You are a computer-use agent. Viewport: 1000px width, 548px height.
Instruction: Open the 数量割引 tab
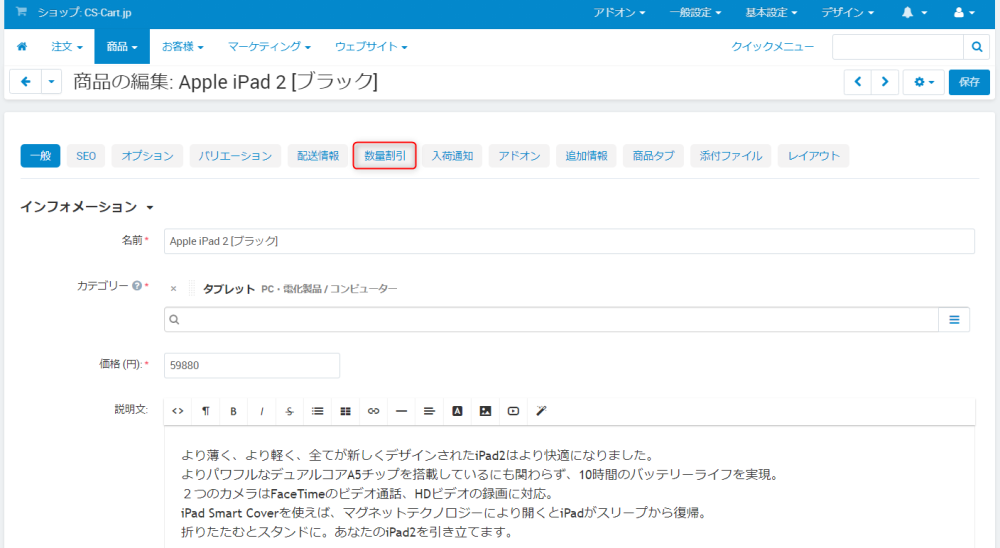pos(385,156)
